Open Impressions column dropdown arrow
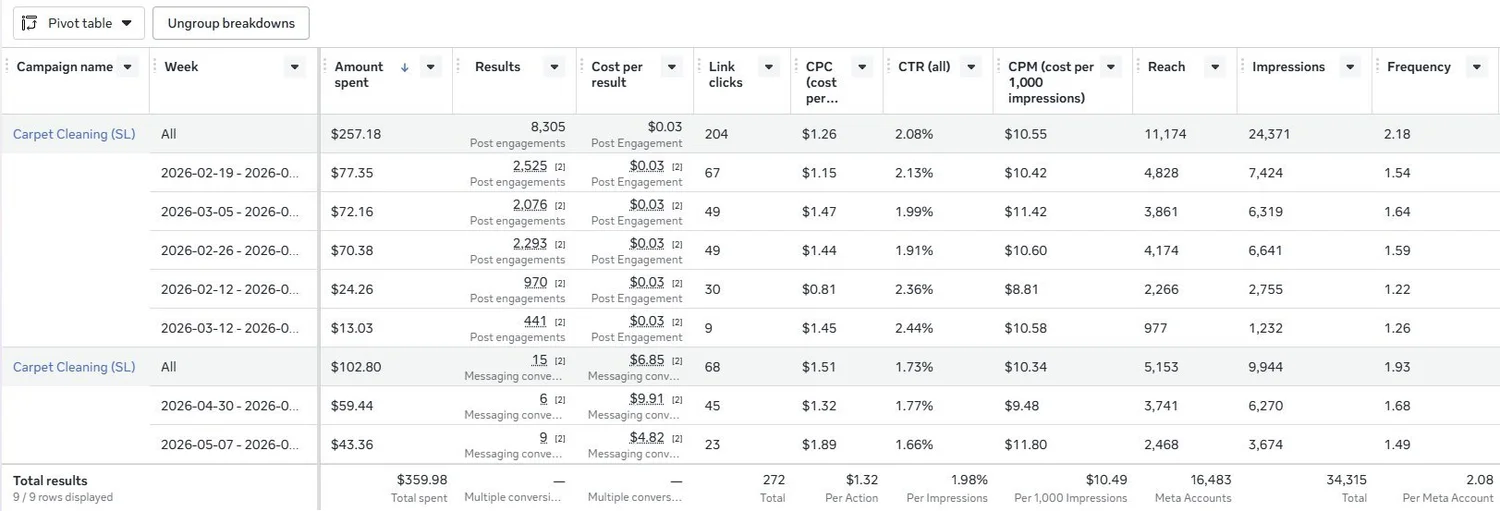The width and height of the screenshot is (1500, 511). [1349, 67]
